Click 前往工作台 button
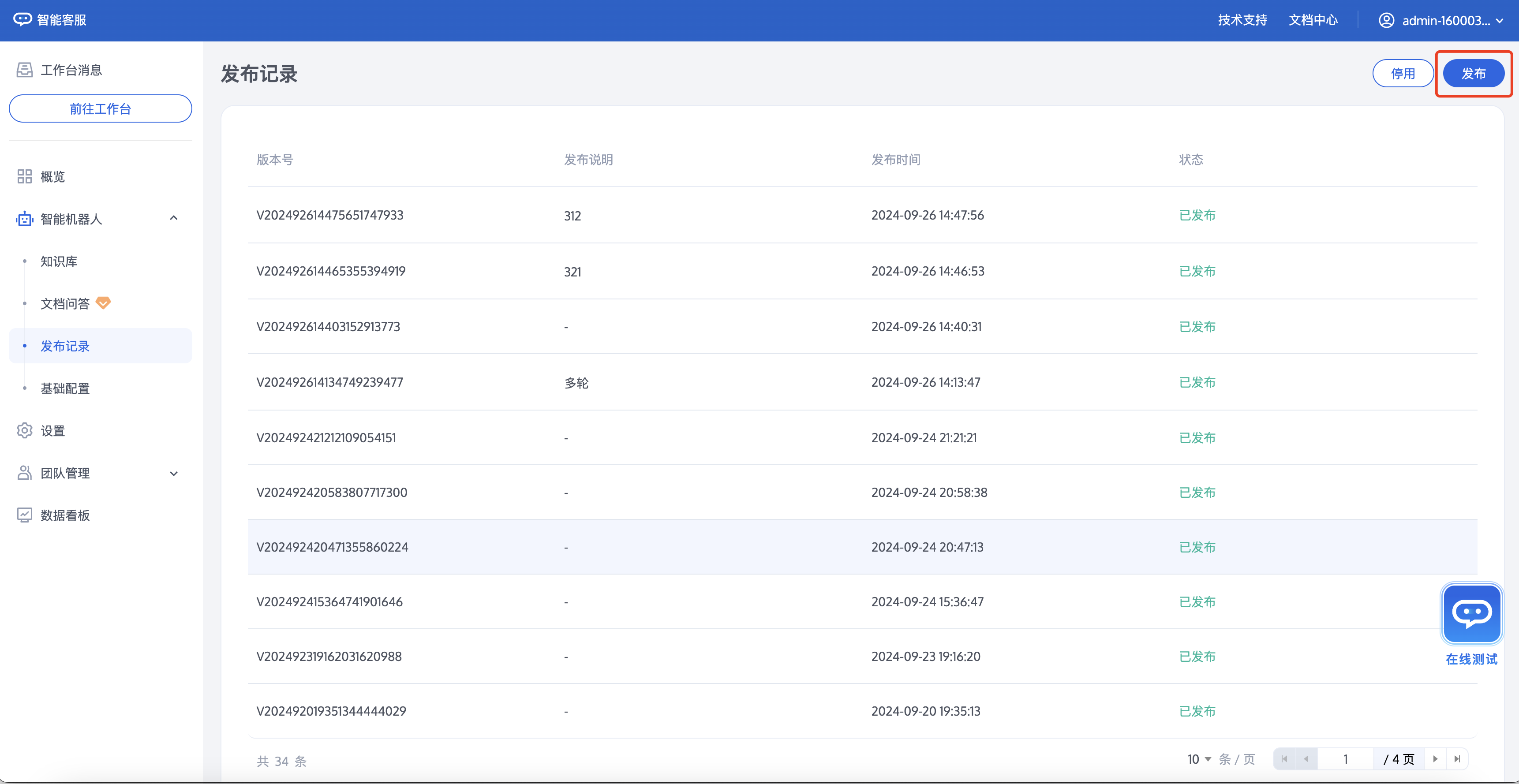This screenshot has width=1519, height=784. [x=100, y=108]
